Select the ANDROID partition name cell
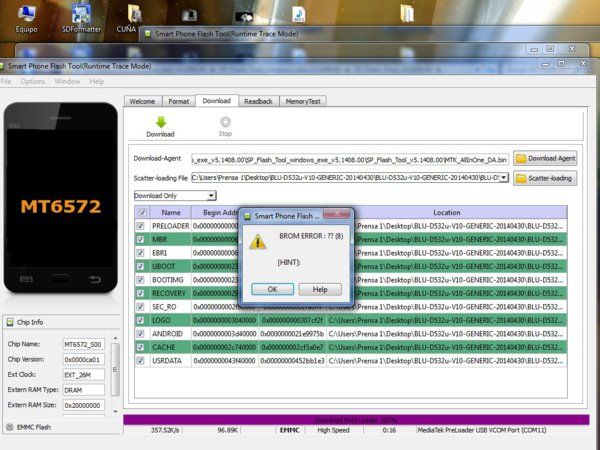600x450 pixels. coord(171,334)
